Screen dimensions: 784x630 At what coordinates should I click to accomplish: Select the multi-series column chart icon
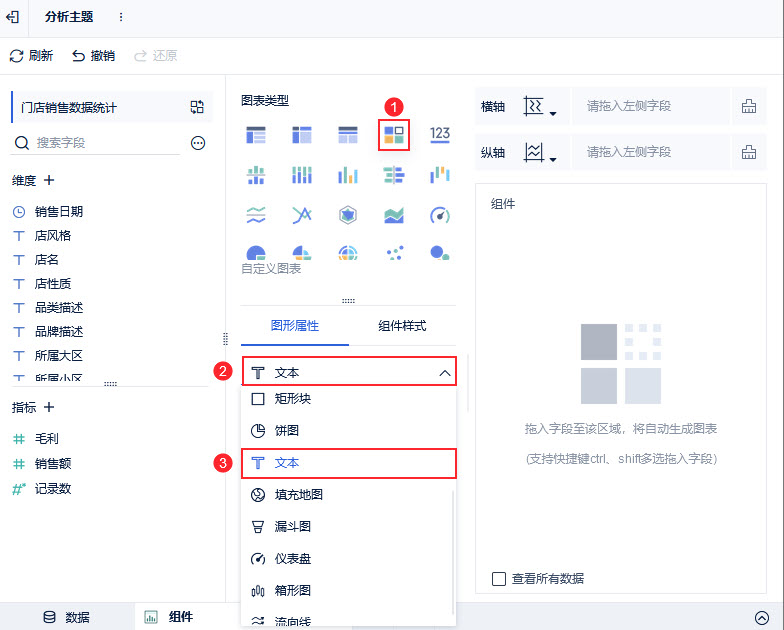coord(348,176)
